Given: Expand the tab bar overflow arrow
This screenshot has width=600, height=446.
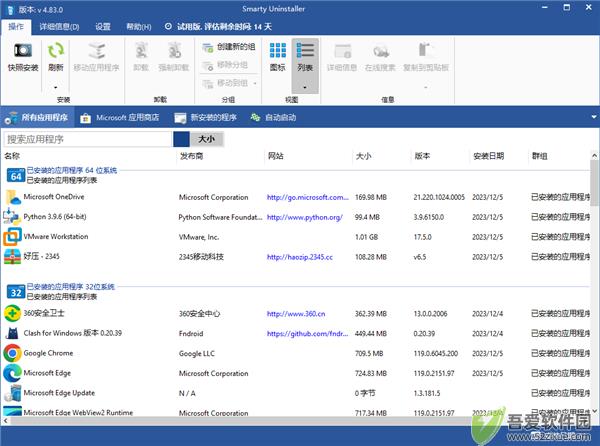Looking at the screenshot, I should 593,117.
